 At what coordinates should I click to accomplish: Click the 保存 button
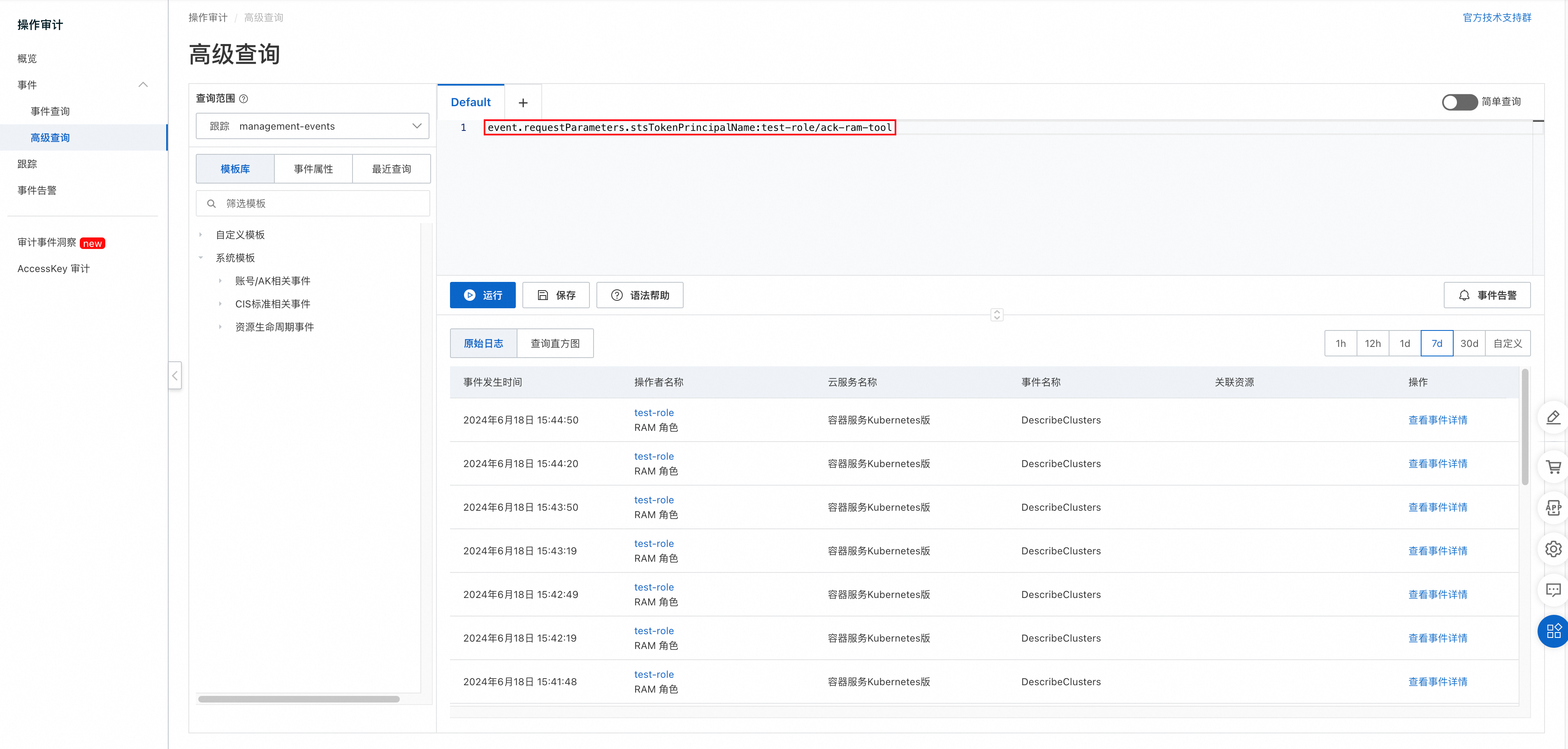tap(556, 295)
